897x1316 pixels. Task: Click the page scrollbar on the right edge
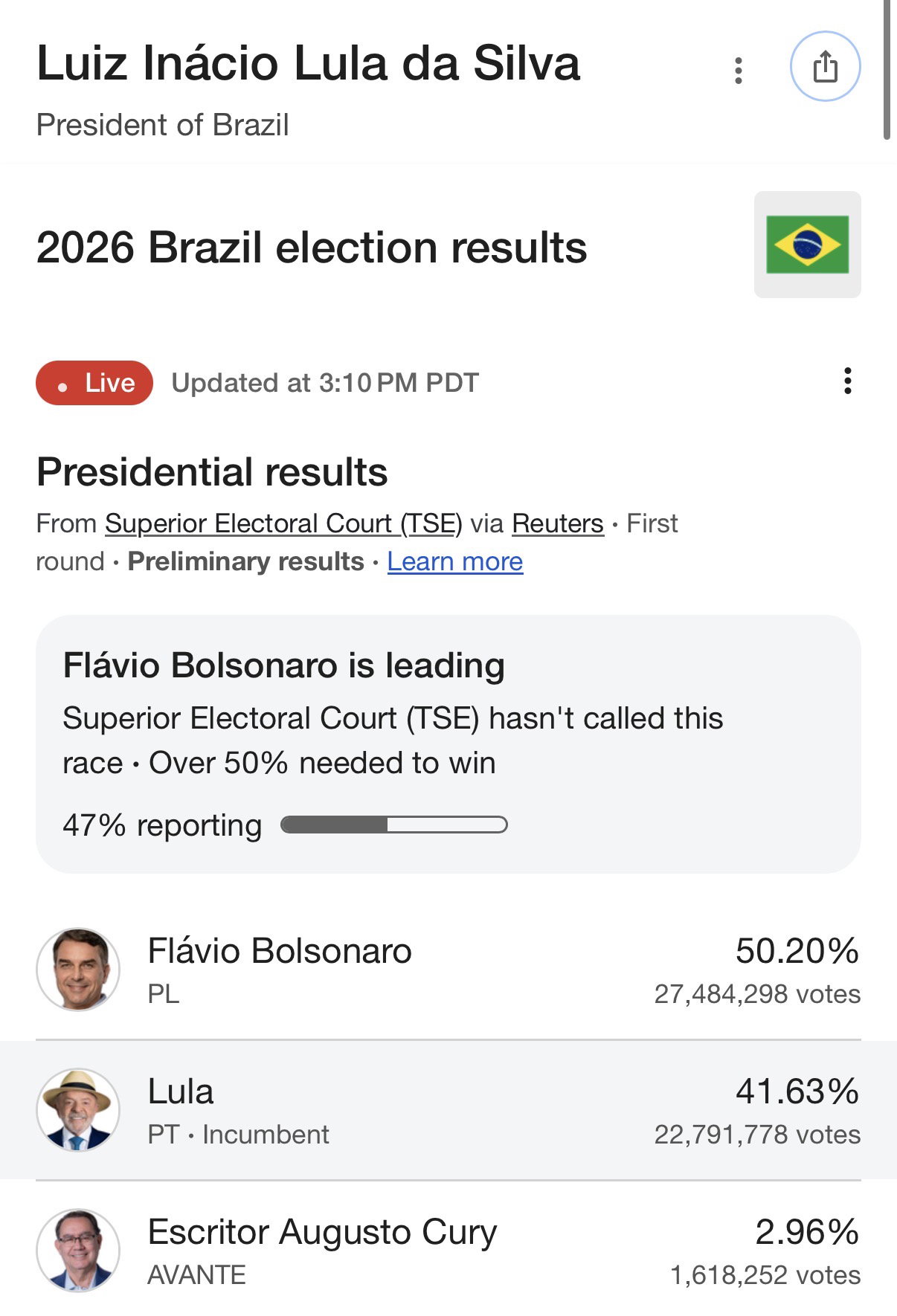point(887,70)
